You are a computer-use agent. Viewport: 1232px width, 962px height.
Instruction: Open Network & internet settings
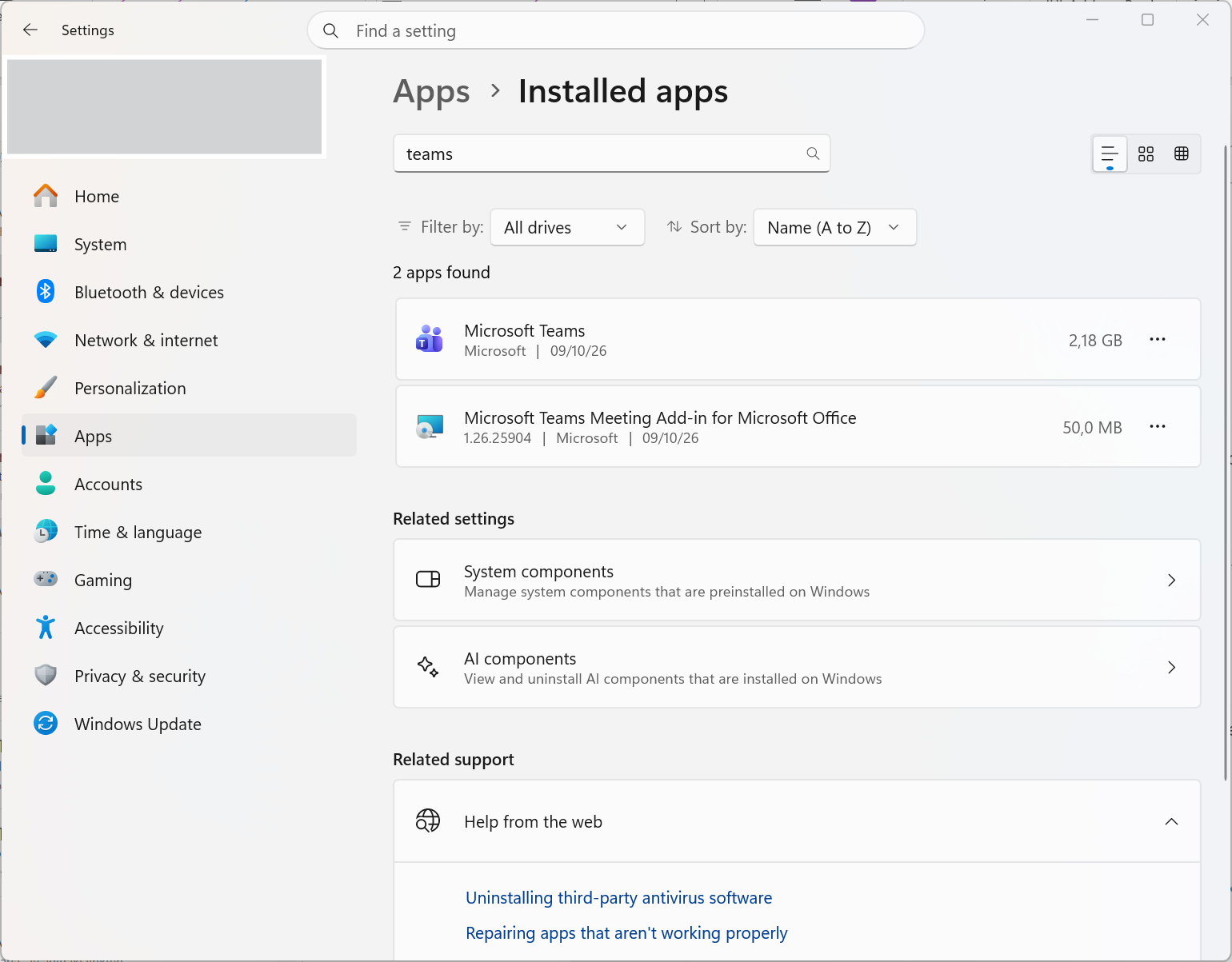coord(189,341)
